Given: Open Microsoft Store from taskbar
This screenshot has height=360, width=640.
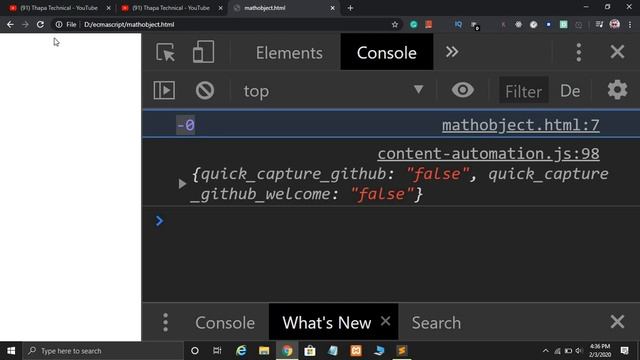Looking at the screenshot, I should tap(310, 351).
